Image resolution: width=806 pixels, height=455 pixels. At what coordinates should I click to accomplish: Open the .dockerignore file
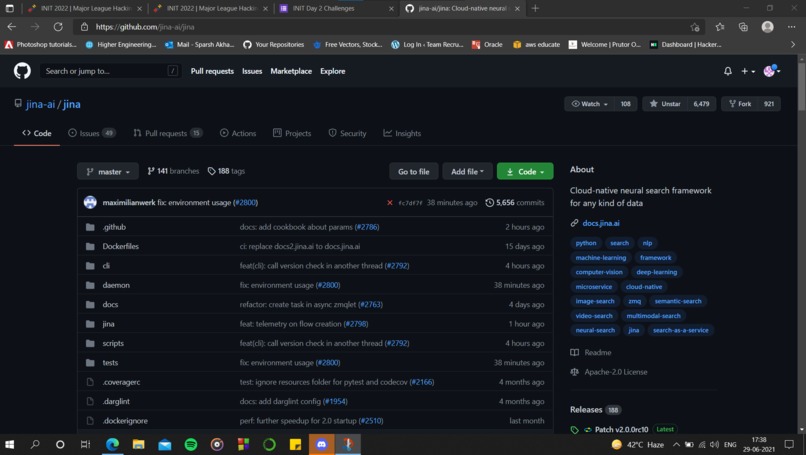125,421
